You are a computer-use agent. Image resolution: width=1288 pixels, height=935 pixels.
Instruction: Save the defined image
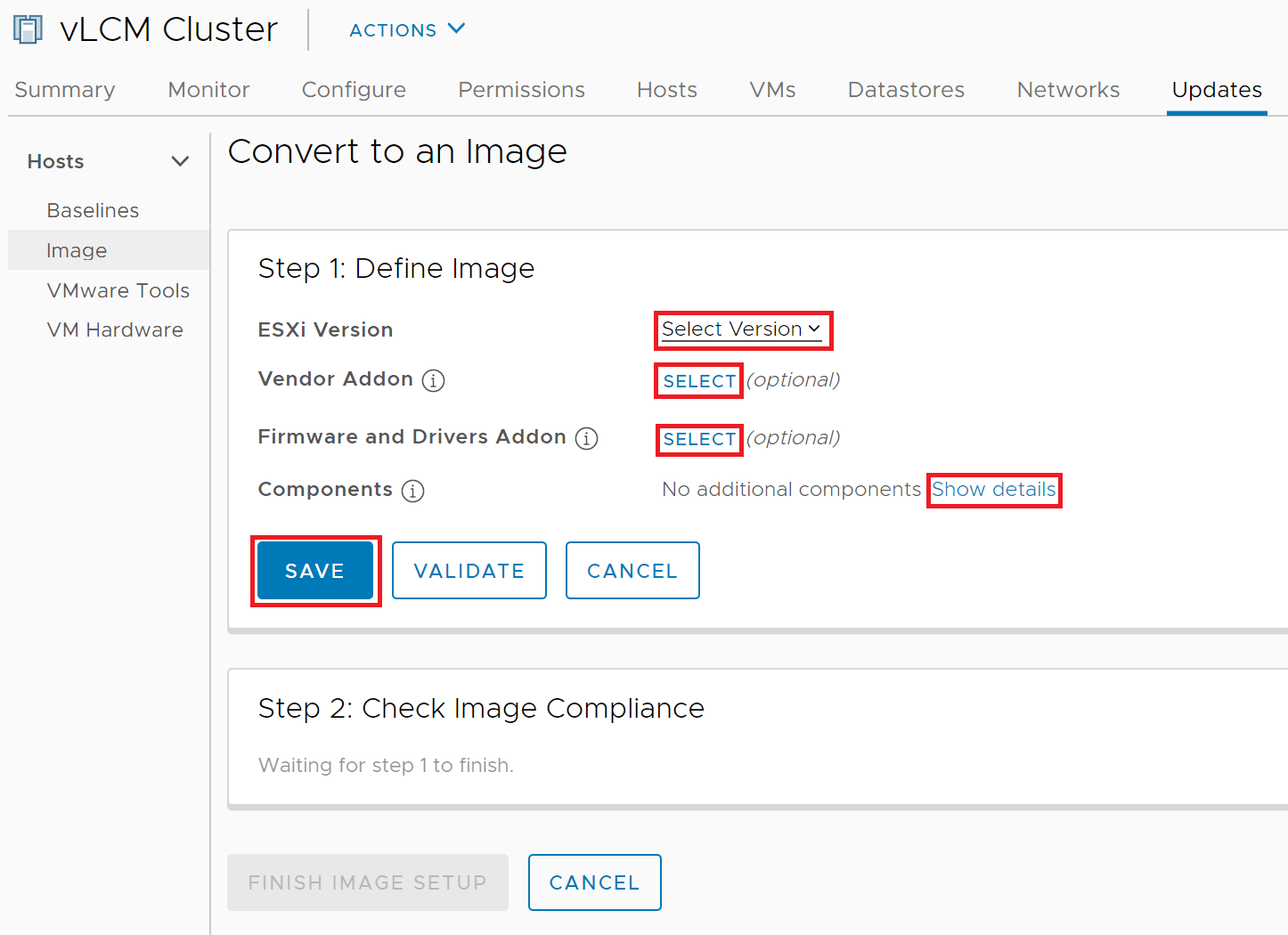315,571
